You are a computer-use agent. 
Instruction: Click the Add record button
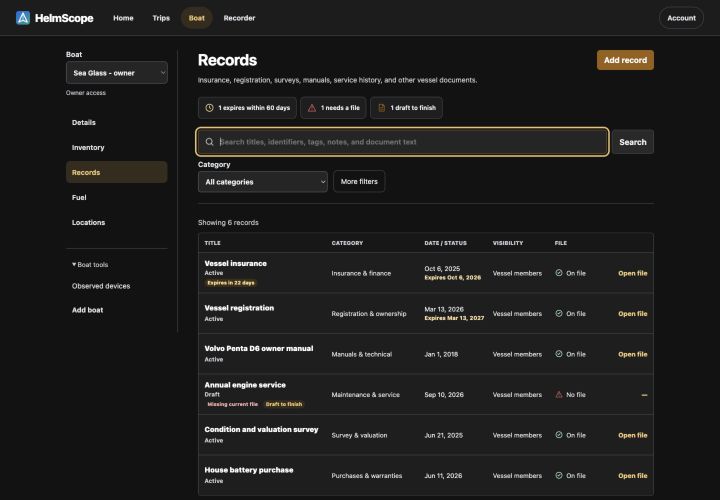(625, 60)
